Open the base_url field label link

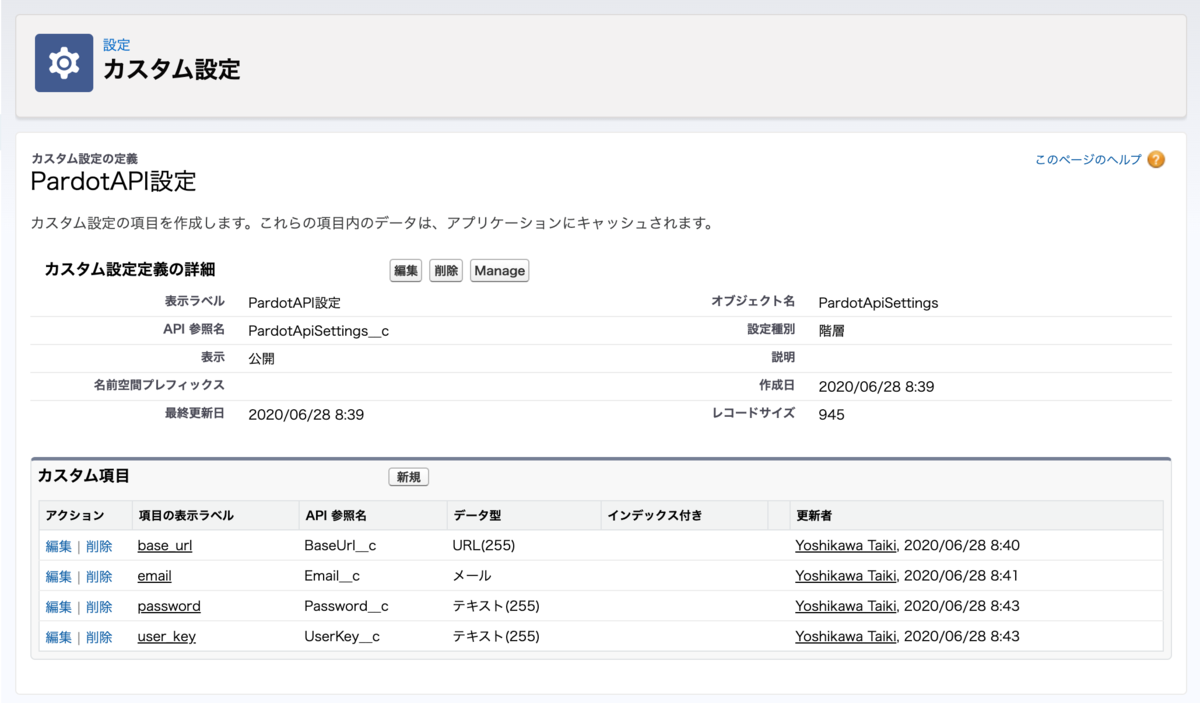(x=165, y=546)
